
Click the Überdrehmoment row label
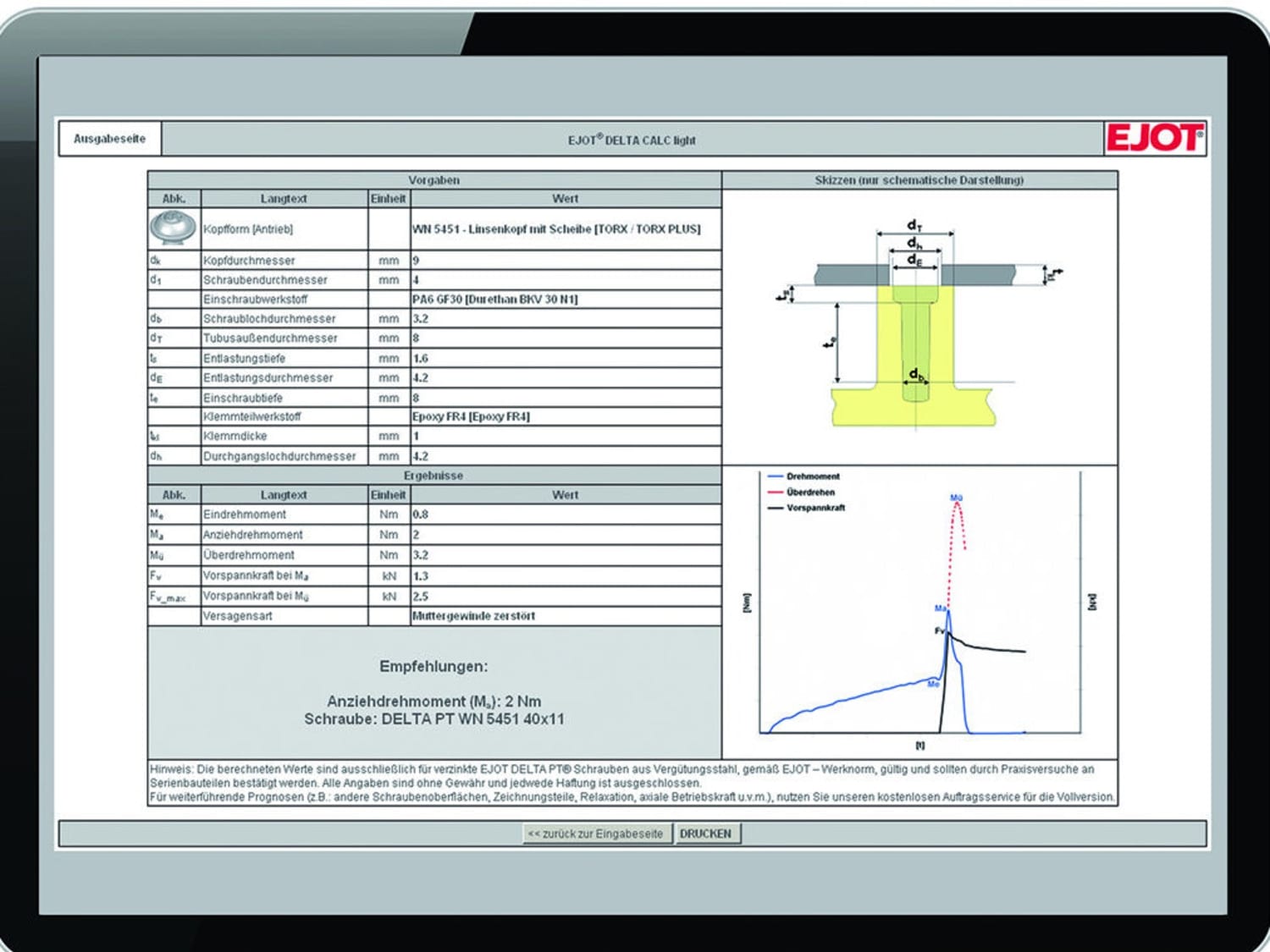[249, 555]
